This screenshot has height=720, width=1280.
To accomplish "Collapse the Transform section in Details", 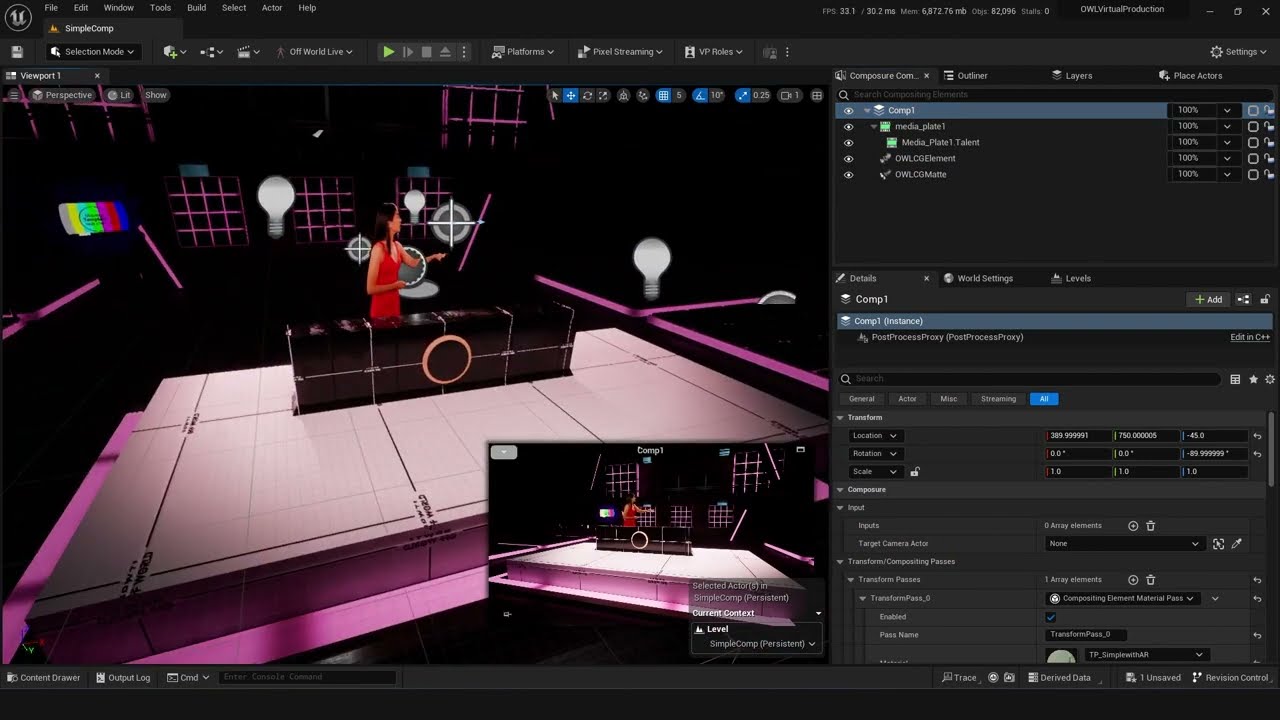I will point(841,418).
